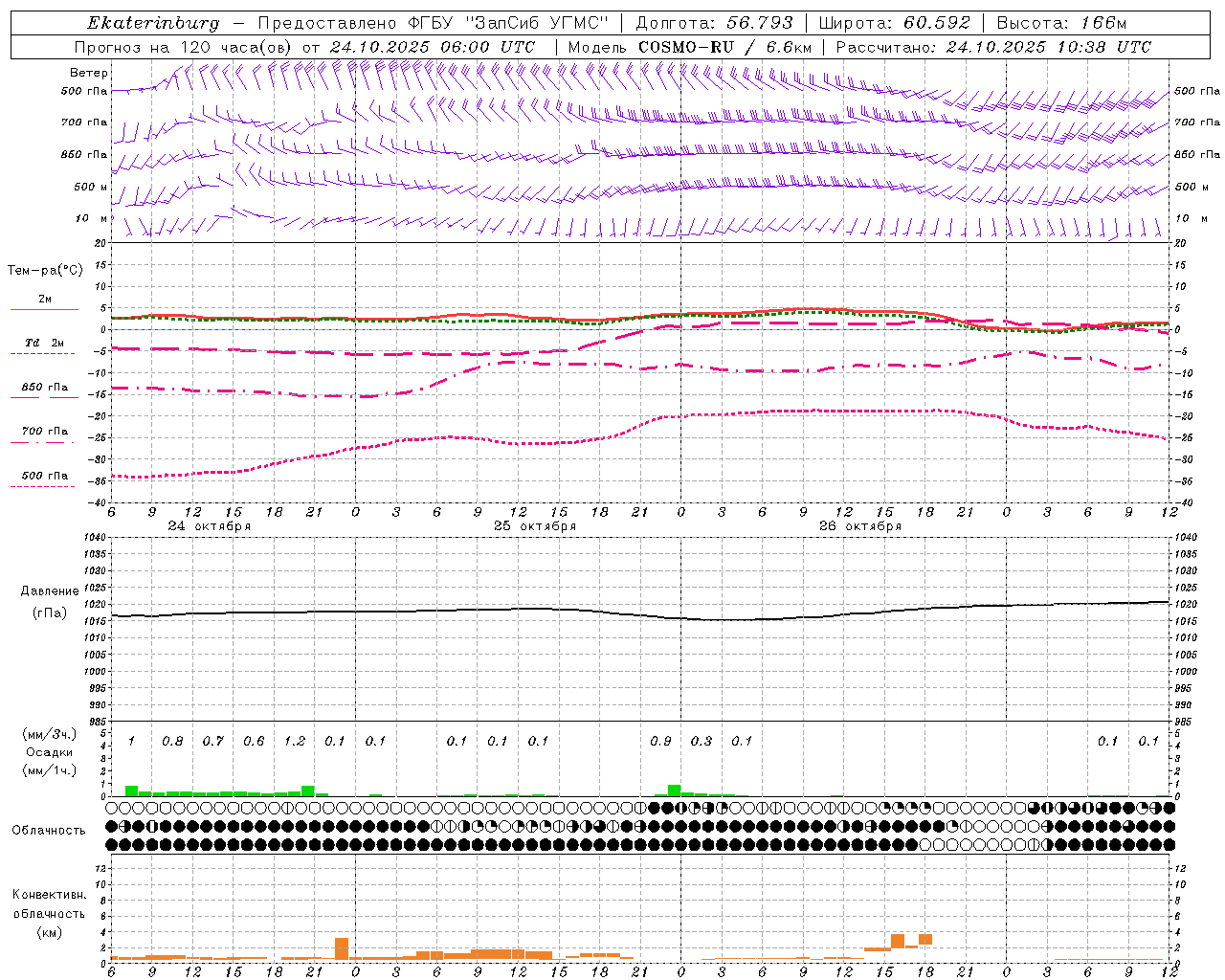Click the Ветер panel label
This screenshot has height=980, width=1225.
89,73
